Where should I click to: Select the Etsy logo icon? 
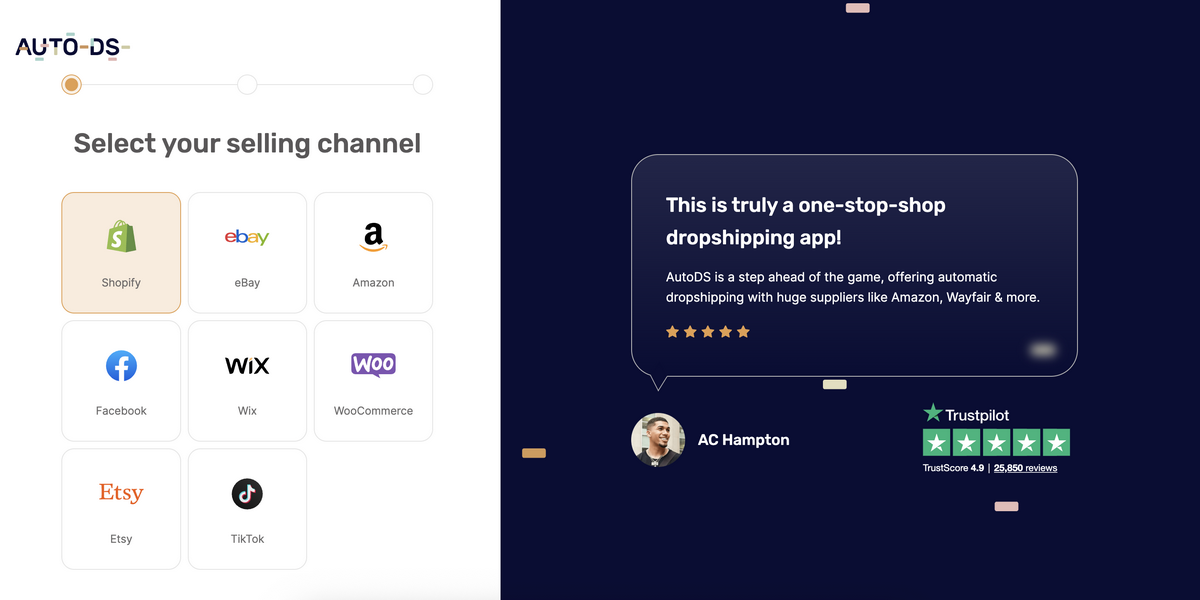click(121, 493)
